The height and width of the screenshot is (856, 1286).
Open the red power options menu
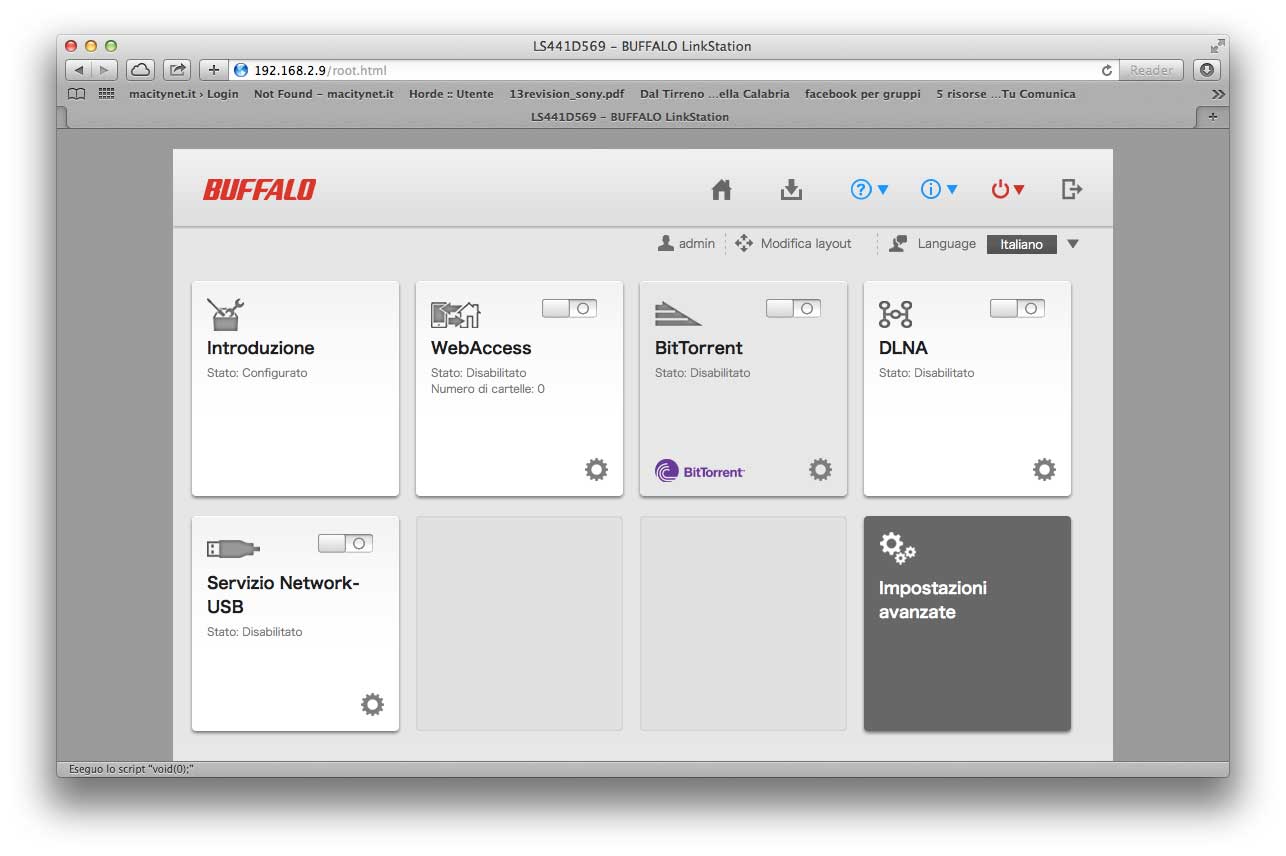pos(1007,189)
